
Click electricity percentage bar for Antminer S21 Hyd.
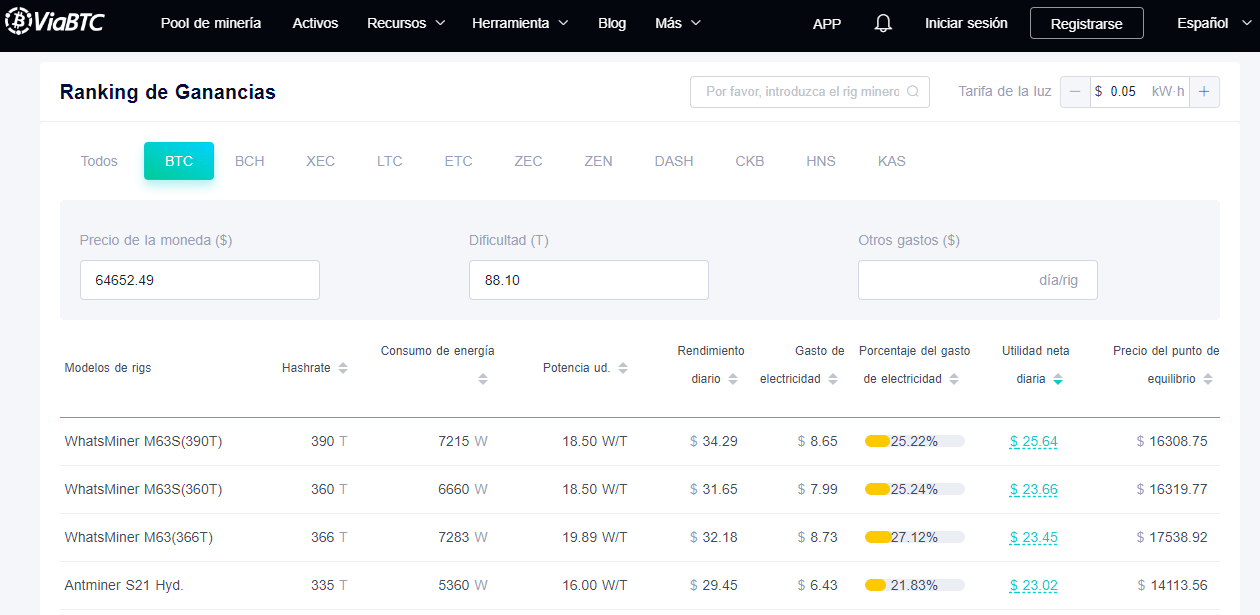[x=914, y=585]
